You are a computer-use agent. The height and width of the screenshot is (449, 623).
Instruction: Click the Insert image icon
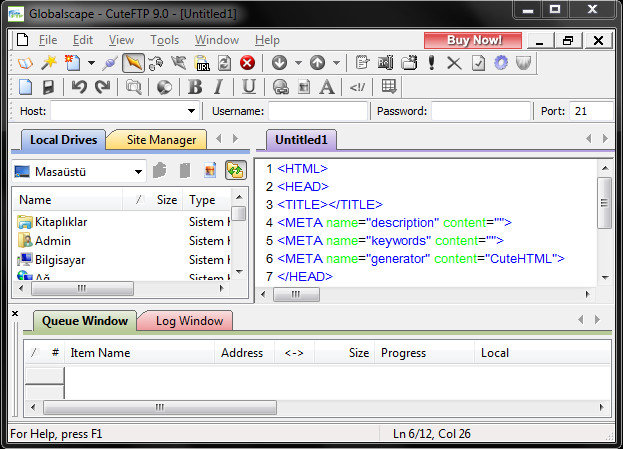[x=304, y=87]
